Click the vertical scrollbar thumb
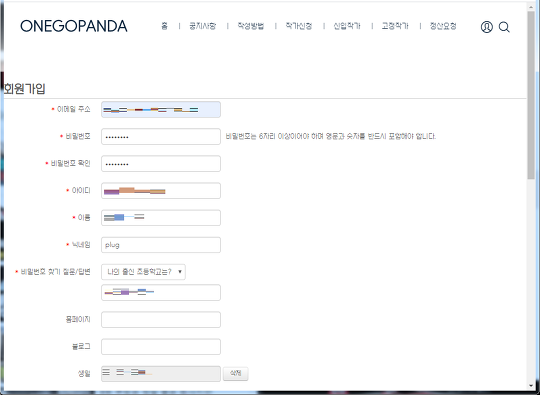 tap(531, 95)
